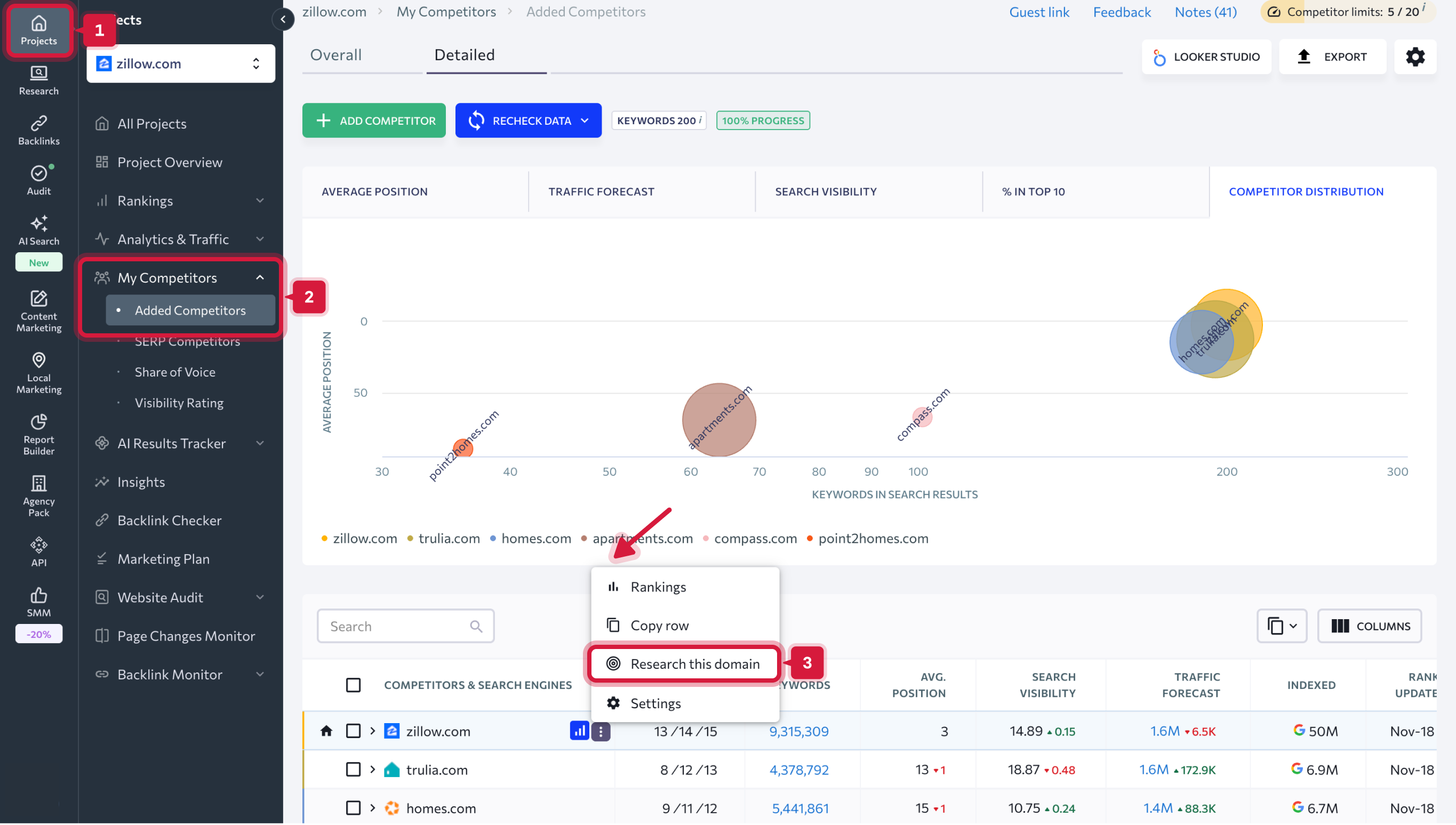Expand the trulia.com row chevron
Image resolution: width=1456 pixels, height=825 pixels.
(x=372, y=770)
